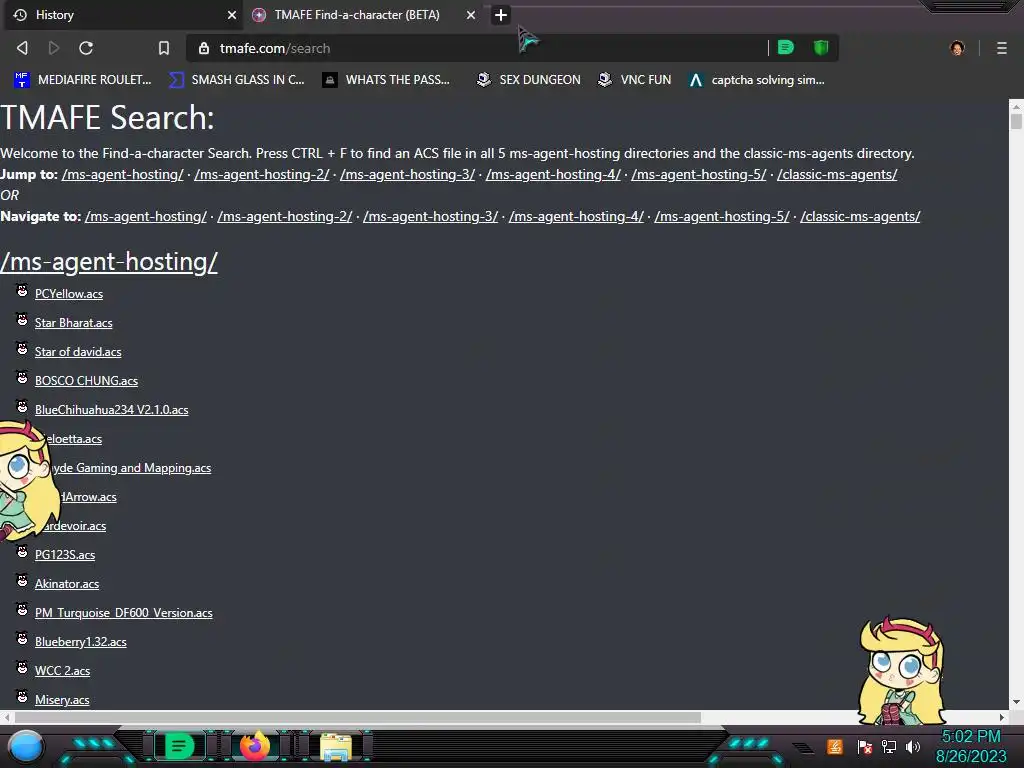Click the agent icon beside PCYellow.acs
The width and height of the screenshot is (1024, 768).
[22, 291]
